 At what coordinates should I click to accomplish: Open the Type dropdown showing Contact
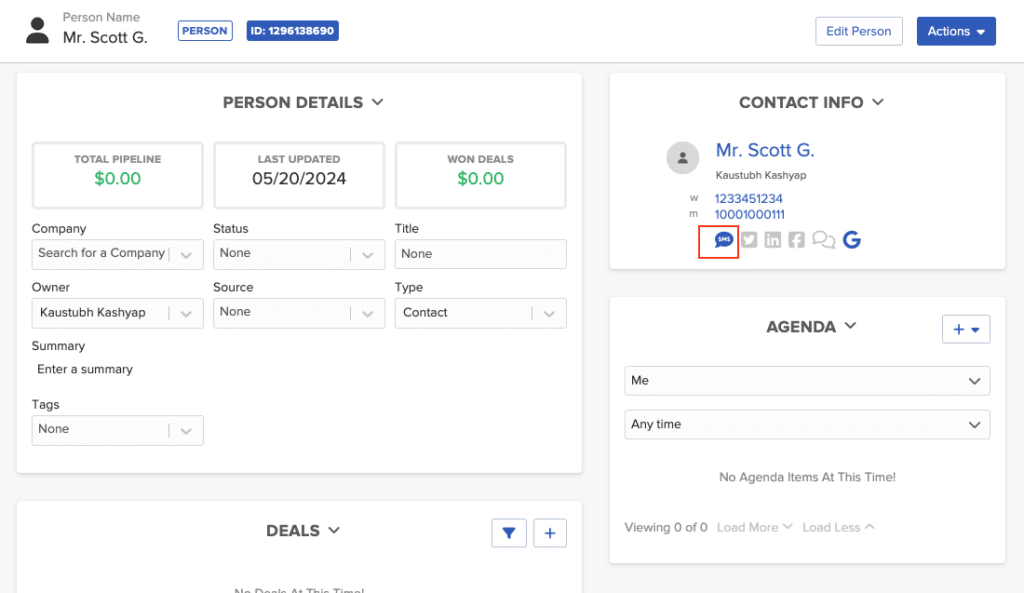pyautogui.click(x=480, y=312)
